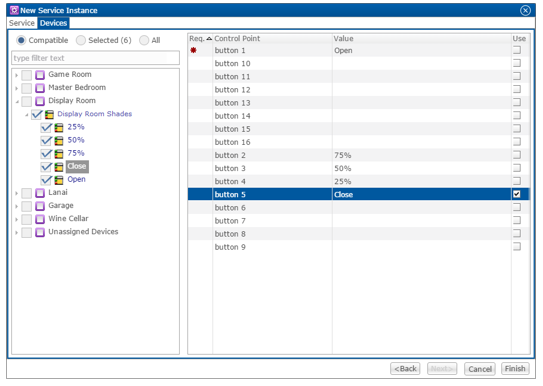Uncheck the Display Room Shades checkbox

point(37,114)
